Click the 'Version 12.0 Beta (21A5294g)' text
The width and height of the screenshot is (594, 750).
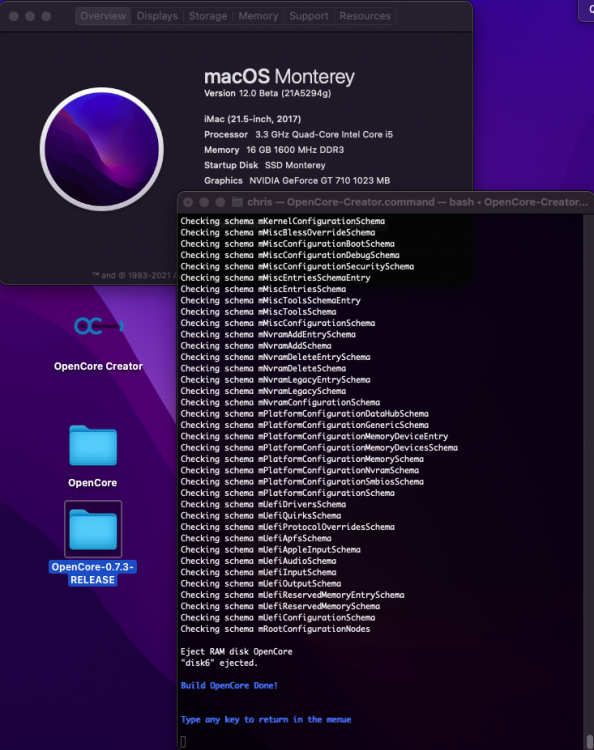(x=267, y=93)
